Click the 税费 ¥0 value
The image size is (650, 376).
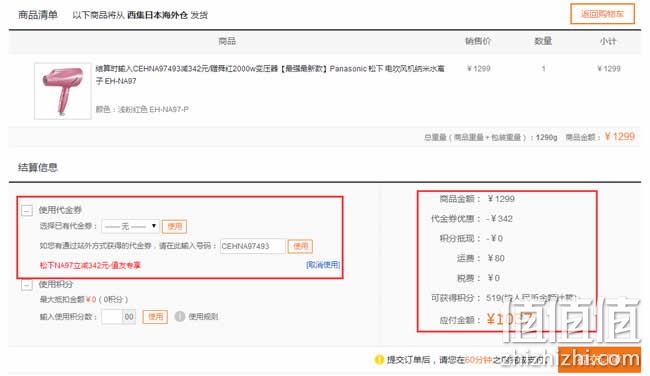tap(493, 278)
